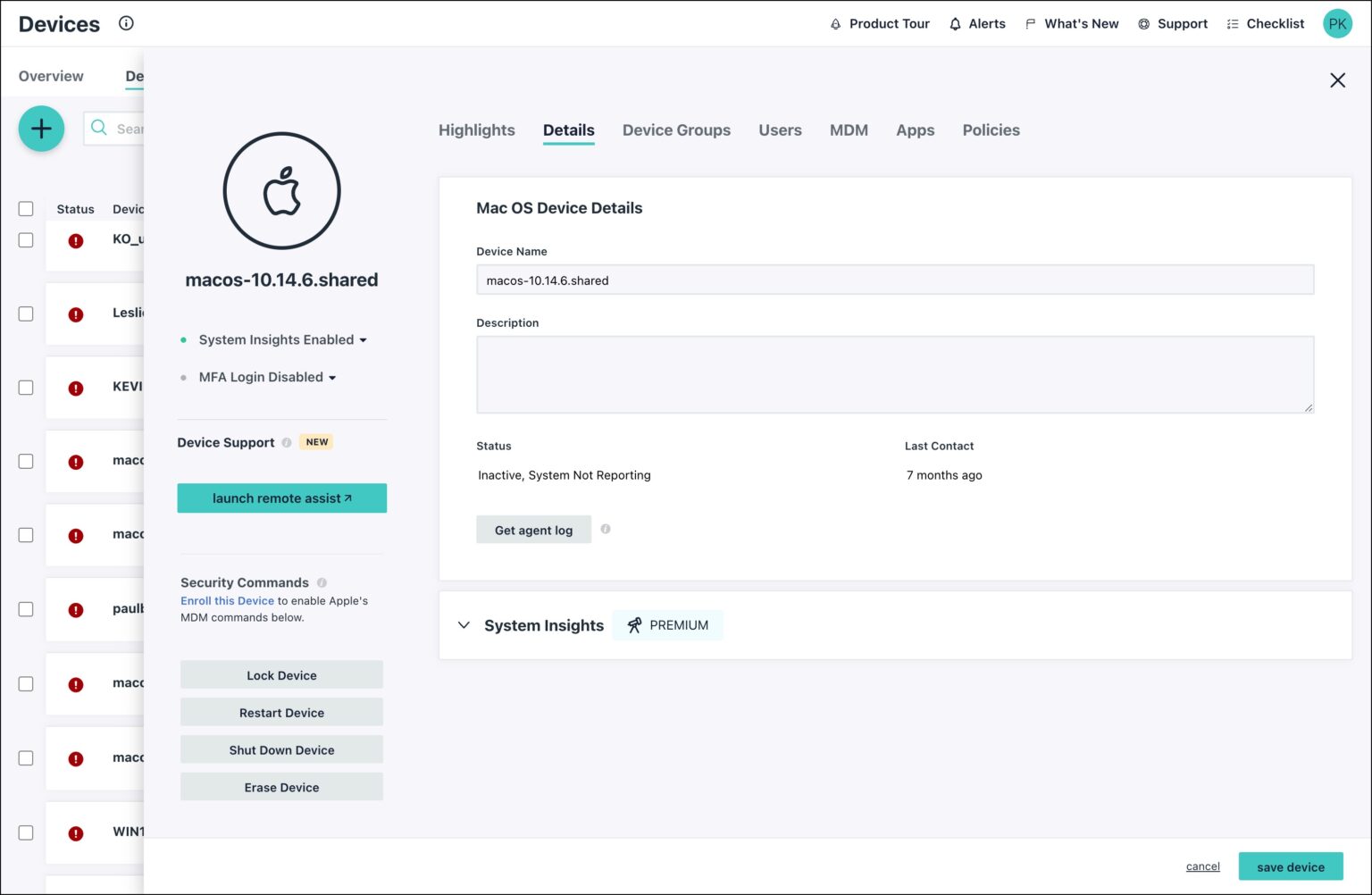Open the Policies tab

991,130
